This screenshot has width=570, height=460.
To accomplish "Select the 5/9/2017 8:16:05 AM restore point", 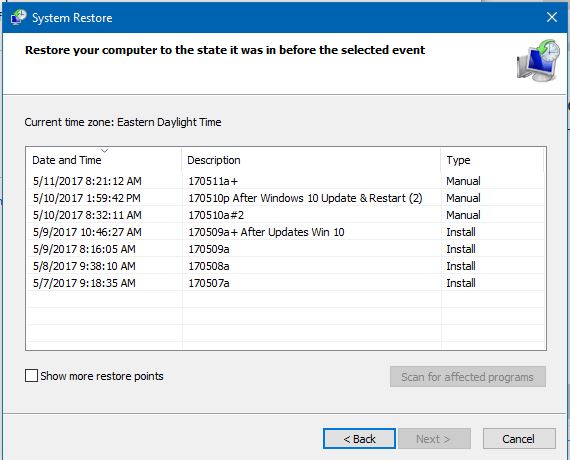I will point(286,249).
